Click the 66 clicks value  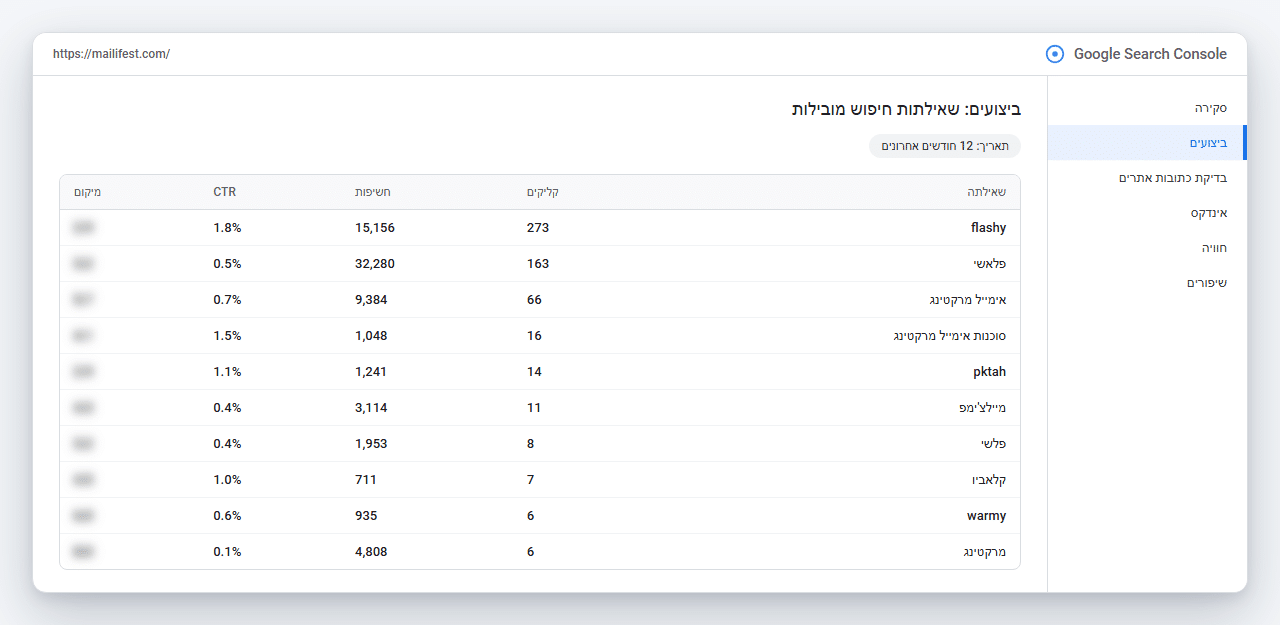(534, 300)
